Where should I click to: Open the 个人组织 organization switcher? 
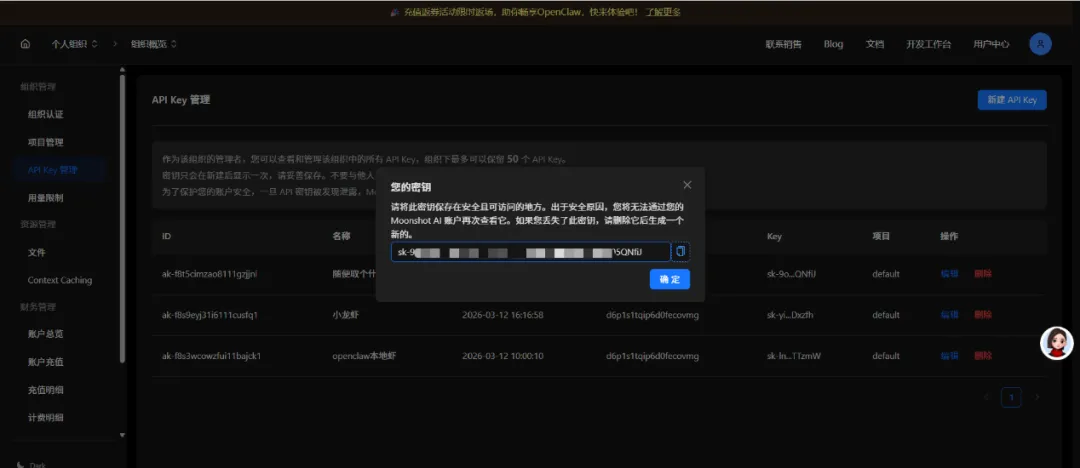[x=74, y=44]
